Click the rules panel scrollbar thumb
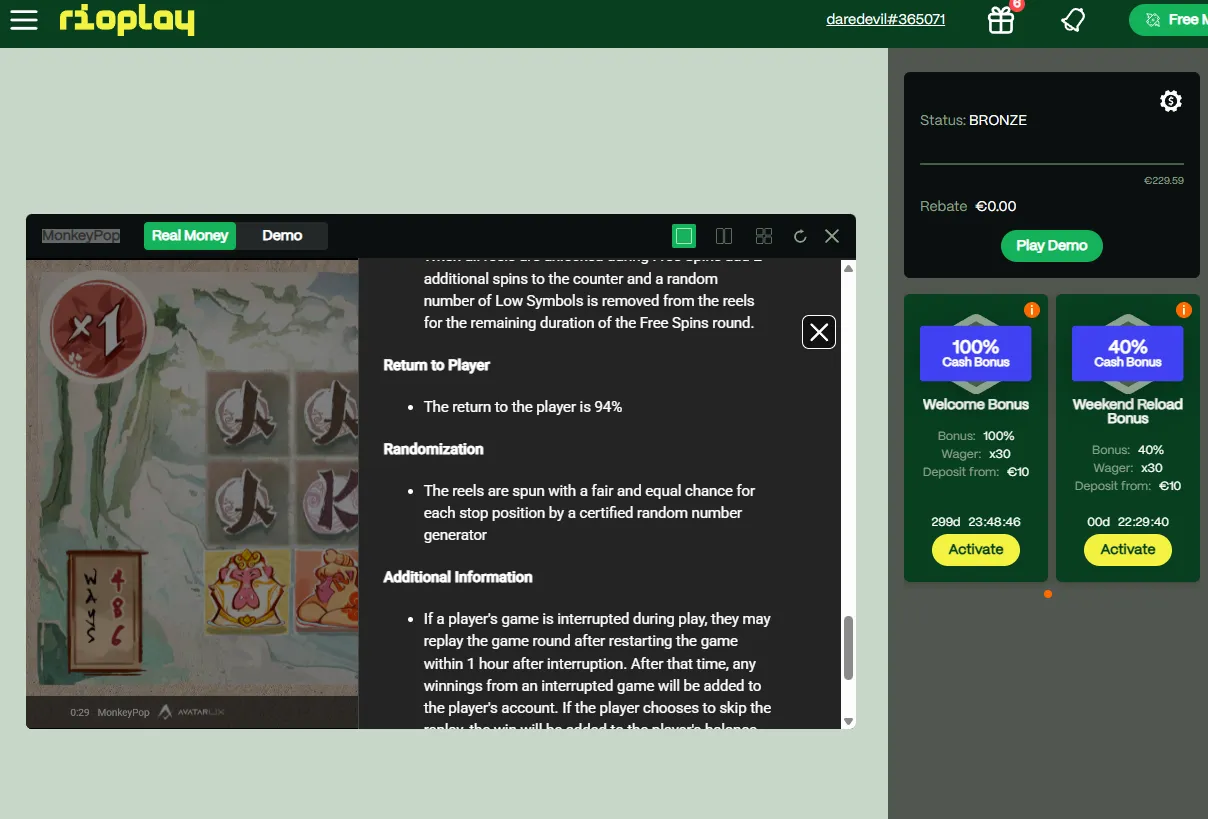 coord(849,648)
